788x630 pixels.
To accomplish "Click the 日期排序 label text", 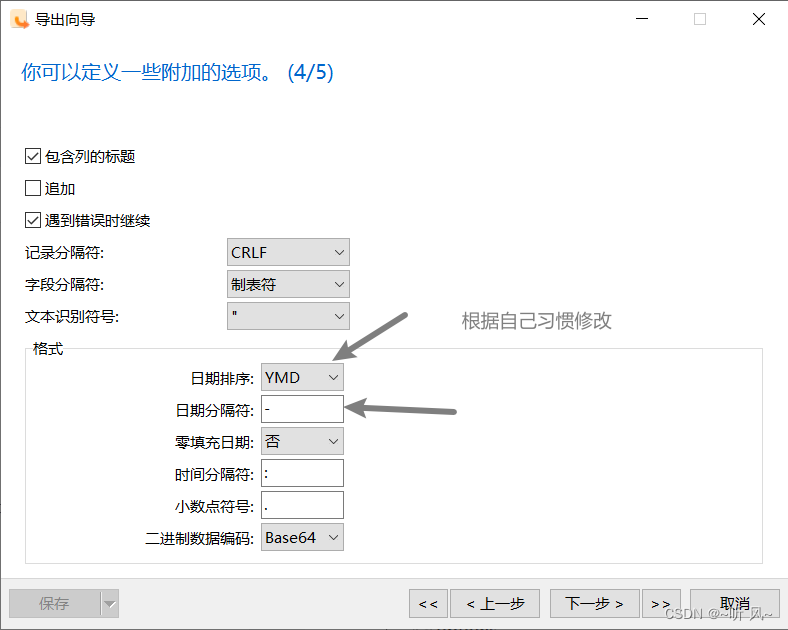I will (x=222, y=378).
